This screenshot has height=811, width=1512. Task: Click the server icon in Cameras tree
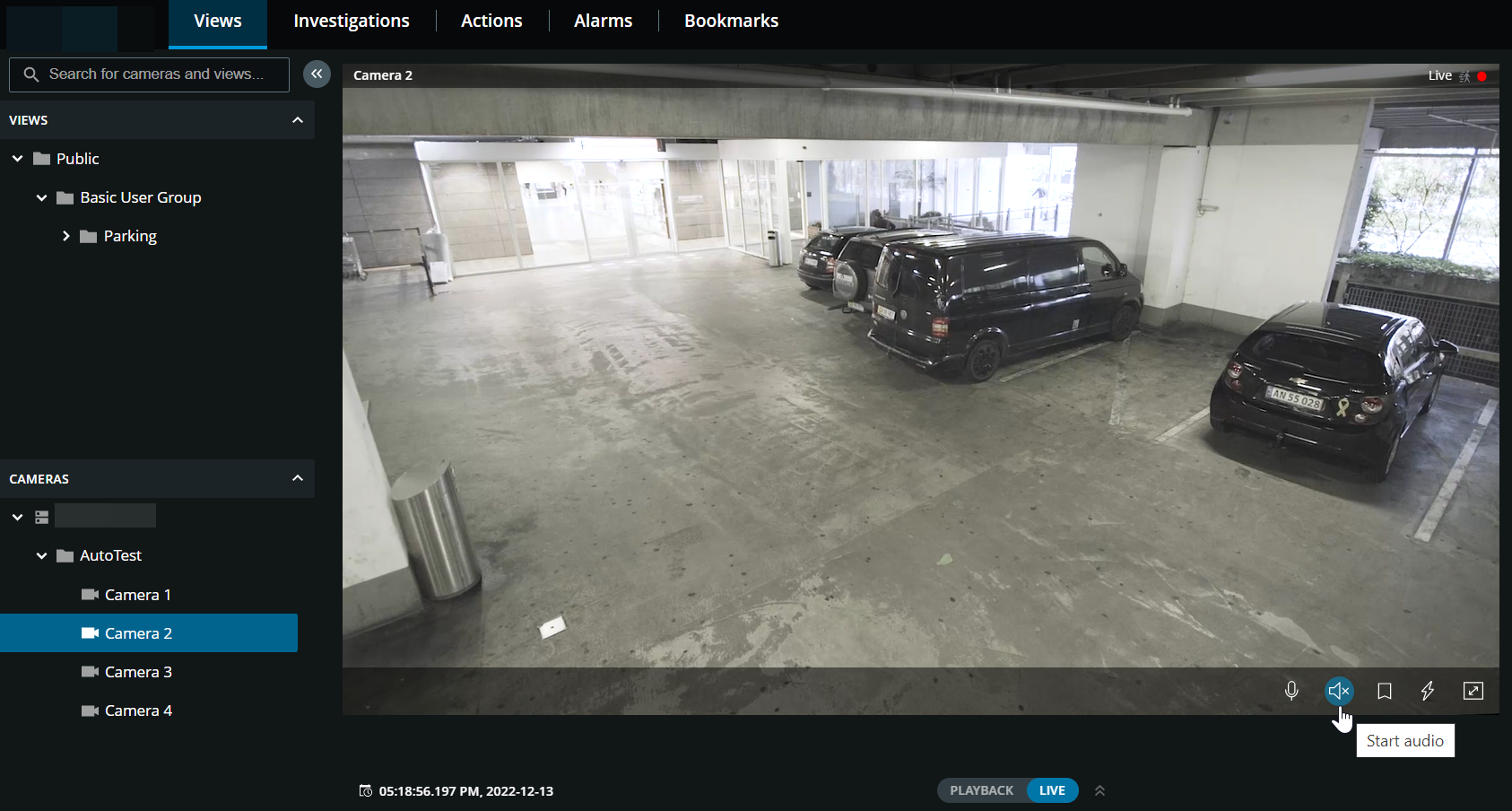tap(41, 518)
